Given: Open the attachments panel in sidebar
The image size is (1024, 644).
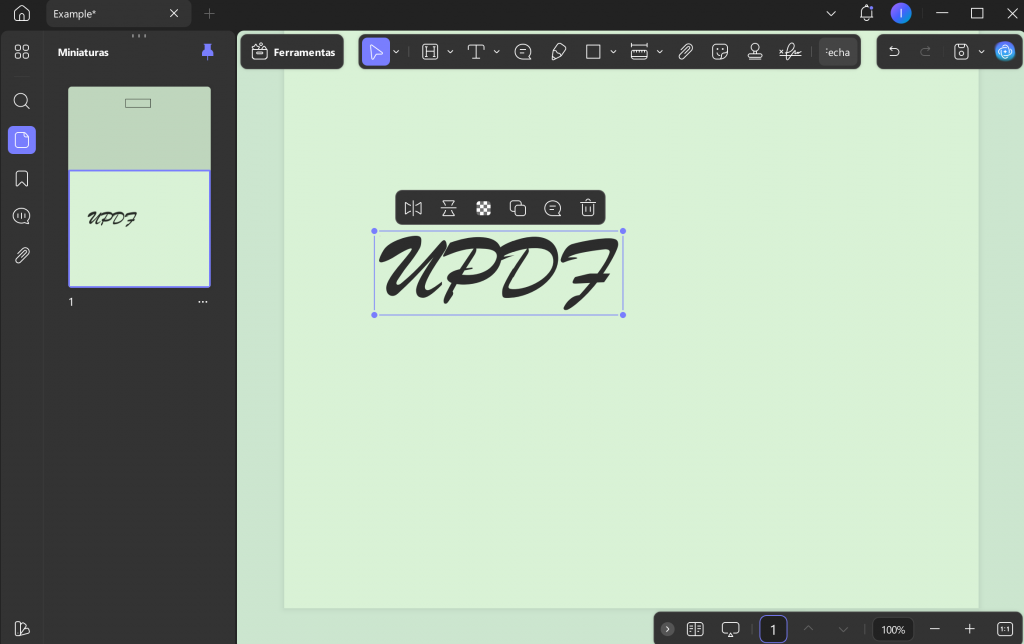Looking at the screenshot, I should (x=22, y=255).
